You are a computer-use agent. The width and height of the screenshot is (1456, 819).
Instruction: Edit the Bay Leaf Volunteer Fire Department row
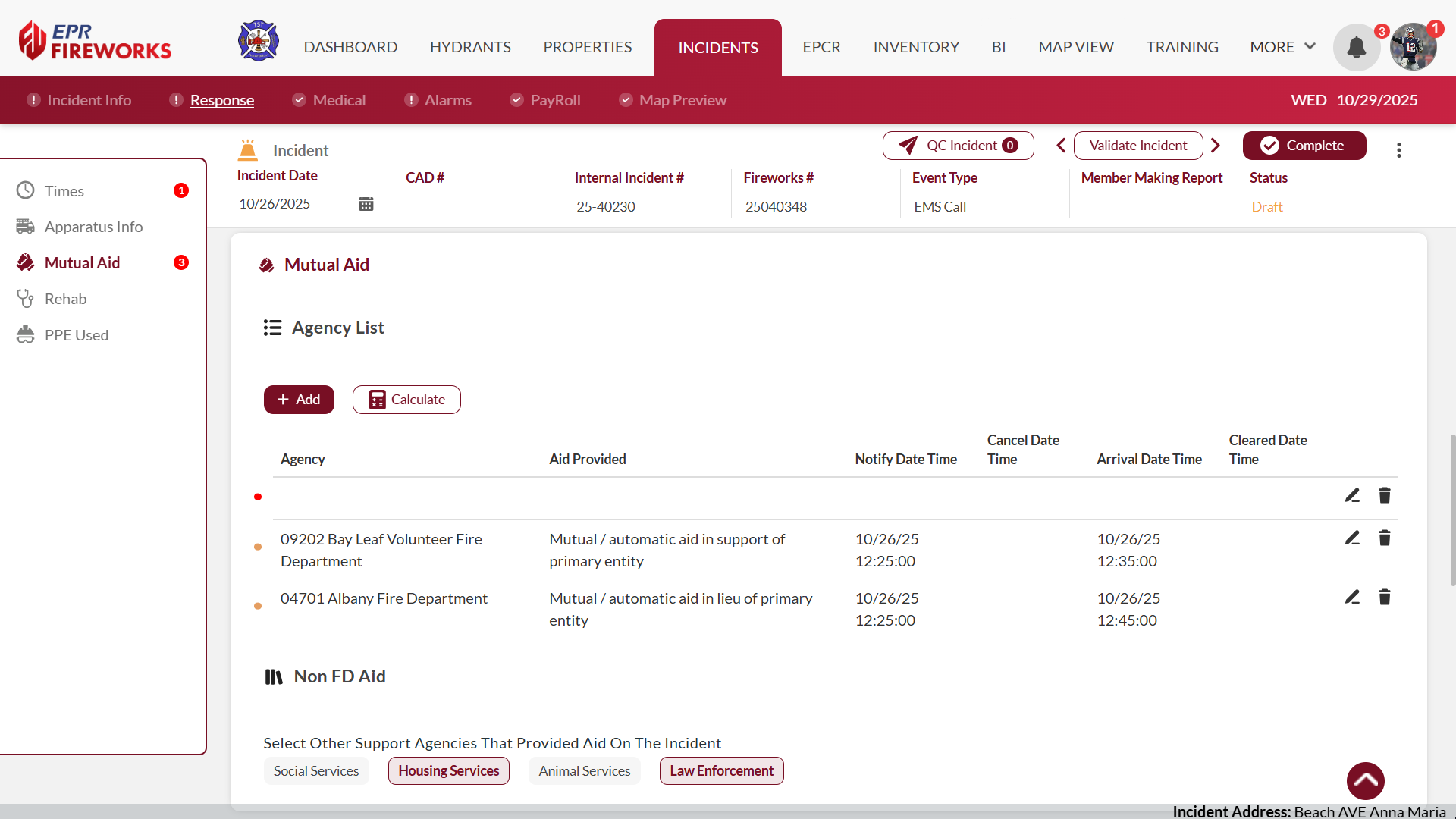(1352, 538)
